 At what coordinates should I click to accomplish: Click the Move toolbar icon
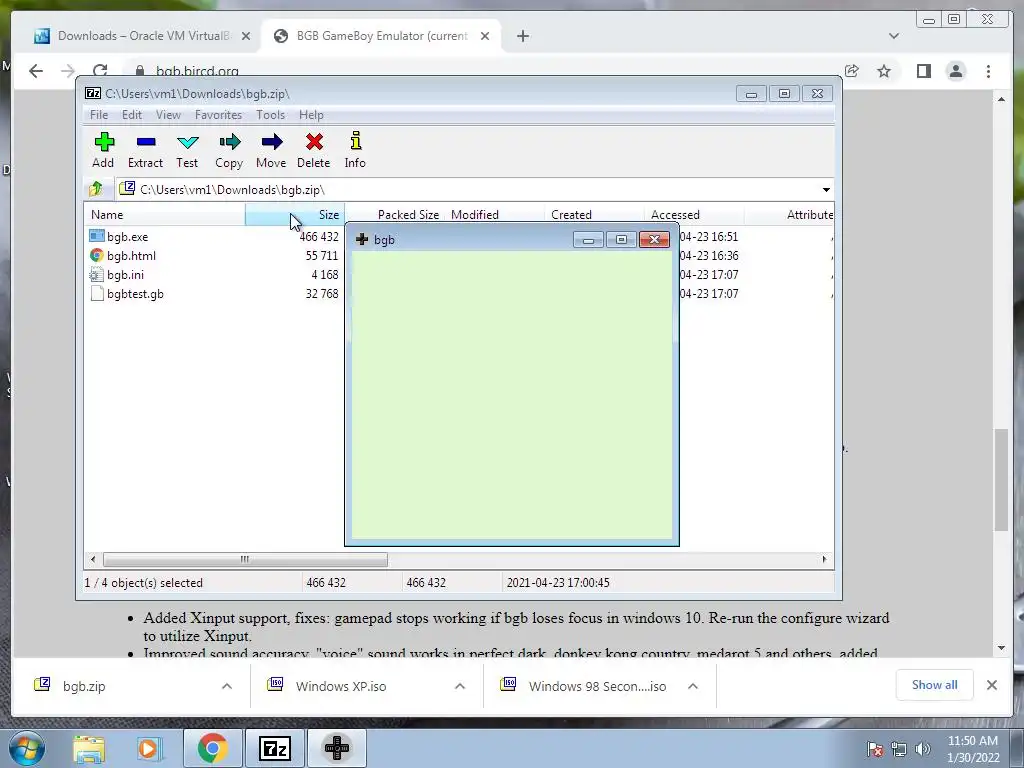pyautogui.click(x=271, y=142)
